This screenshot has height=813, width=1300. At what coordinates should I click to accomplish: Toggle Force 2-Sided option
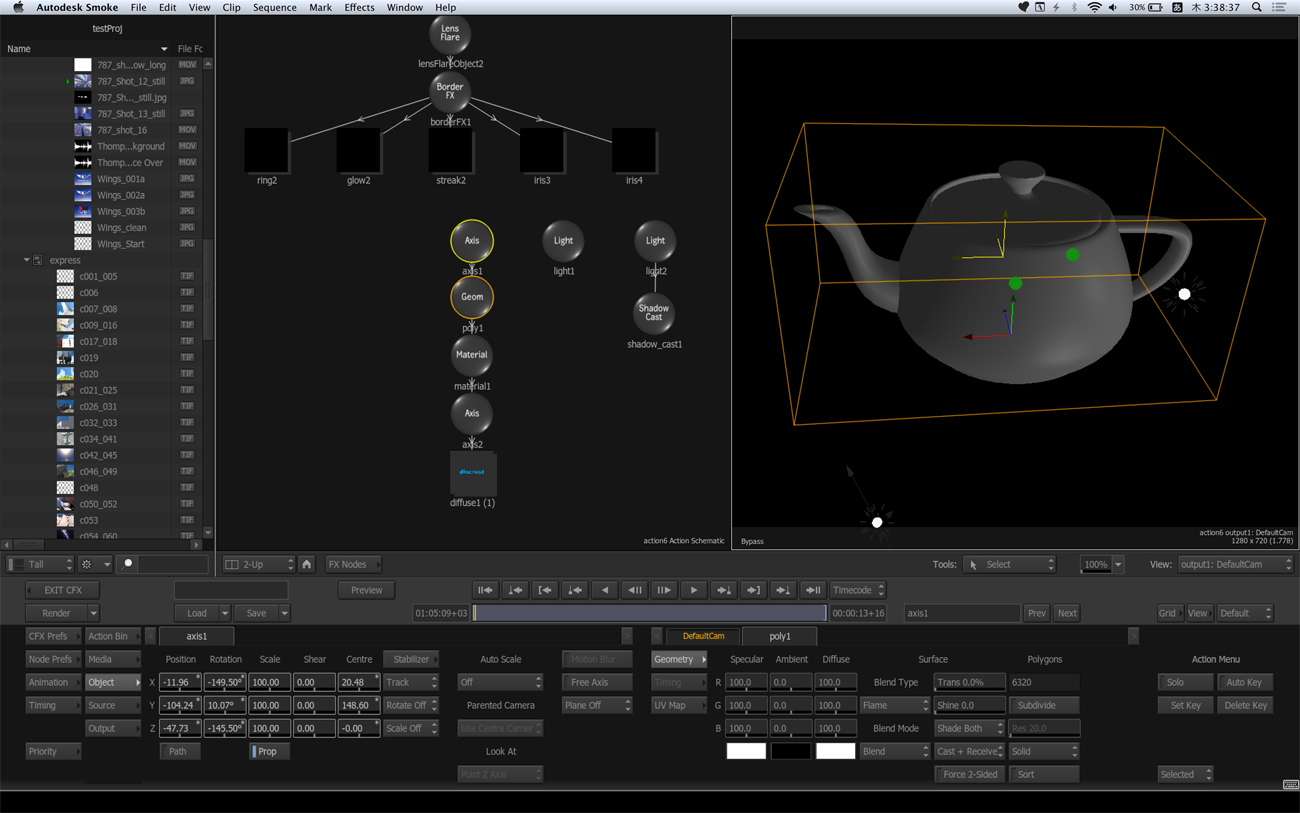click(x=969, y=774)
